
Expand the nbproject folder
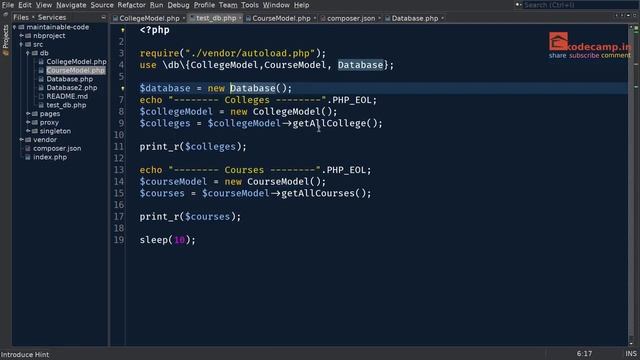click(x=21, y=36)
